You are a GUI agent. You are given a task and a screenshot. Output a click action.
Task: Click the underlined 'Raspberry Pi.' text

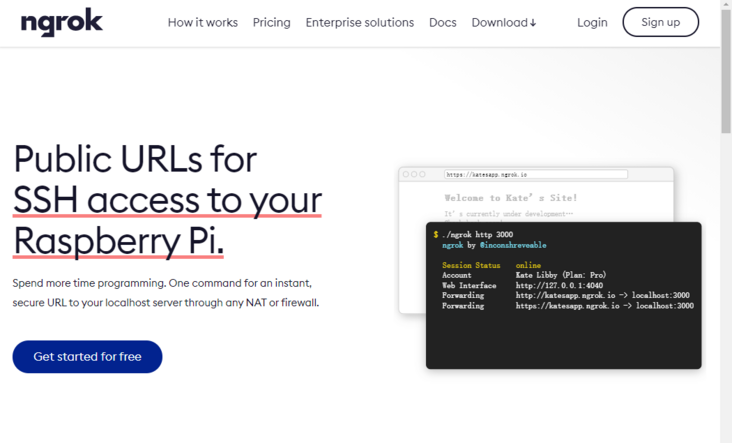(118, 241)
